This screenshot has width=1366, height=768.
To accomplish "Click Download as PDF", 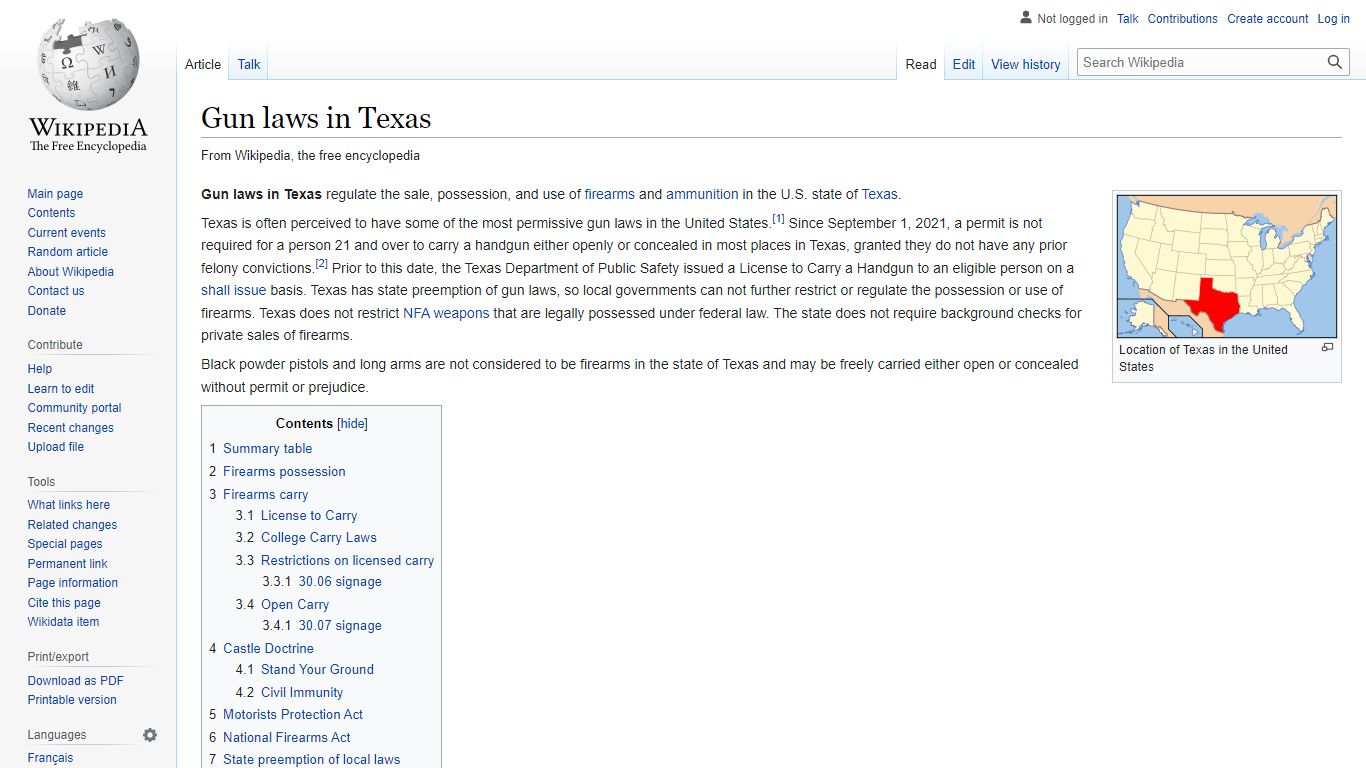I will click(75, 681).
